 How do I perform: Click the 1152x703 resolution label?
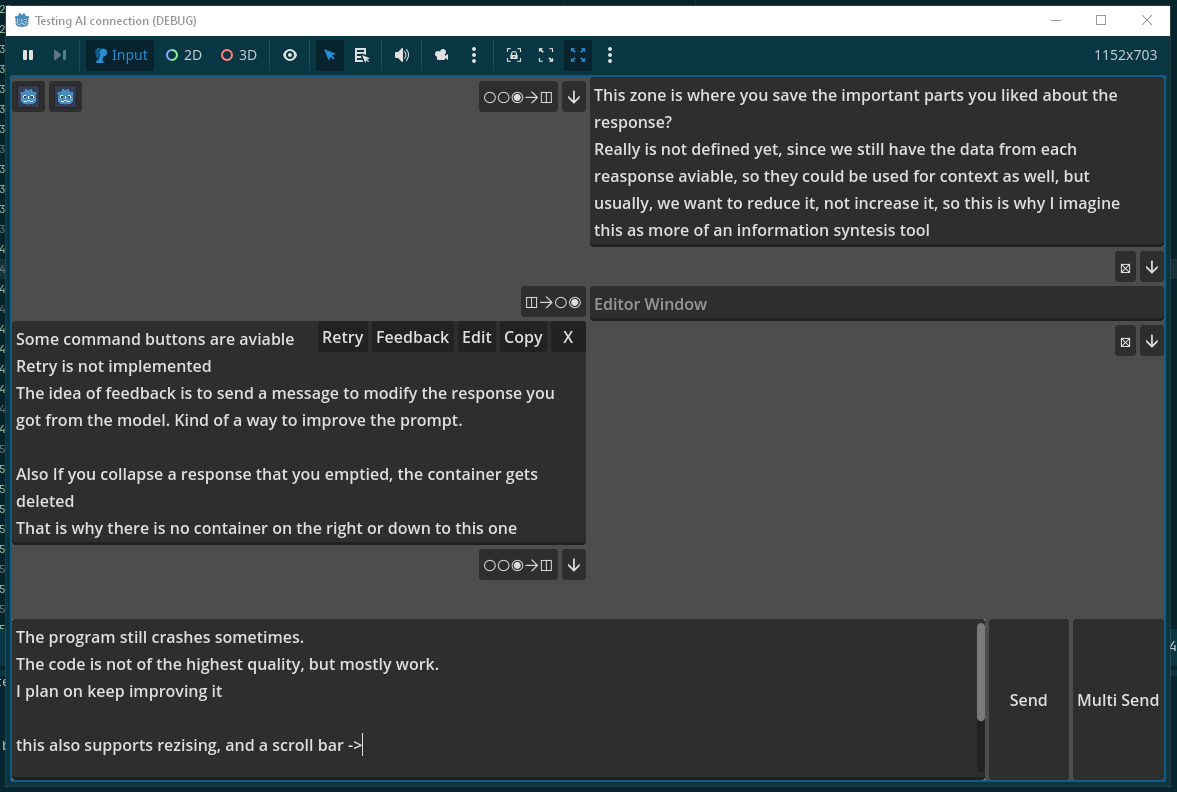[x=1125, y=55]
